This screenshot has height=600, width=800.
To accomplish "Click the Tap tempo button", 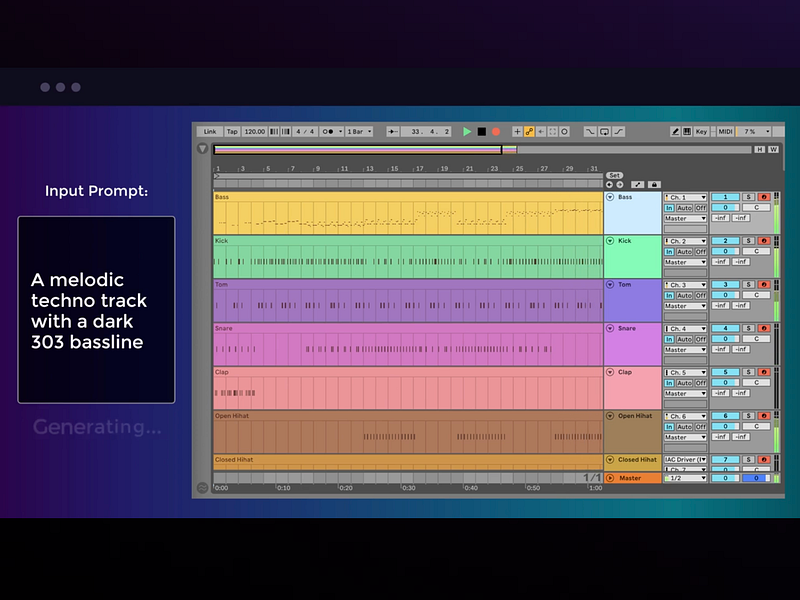I will [232, 132].
